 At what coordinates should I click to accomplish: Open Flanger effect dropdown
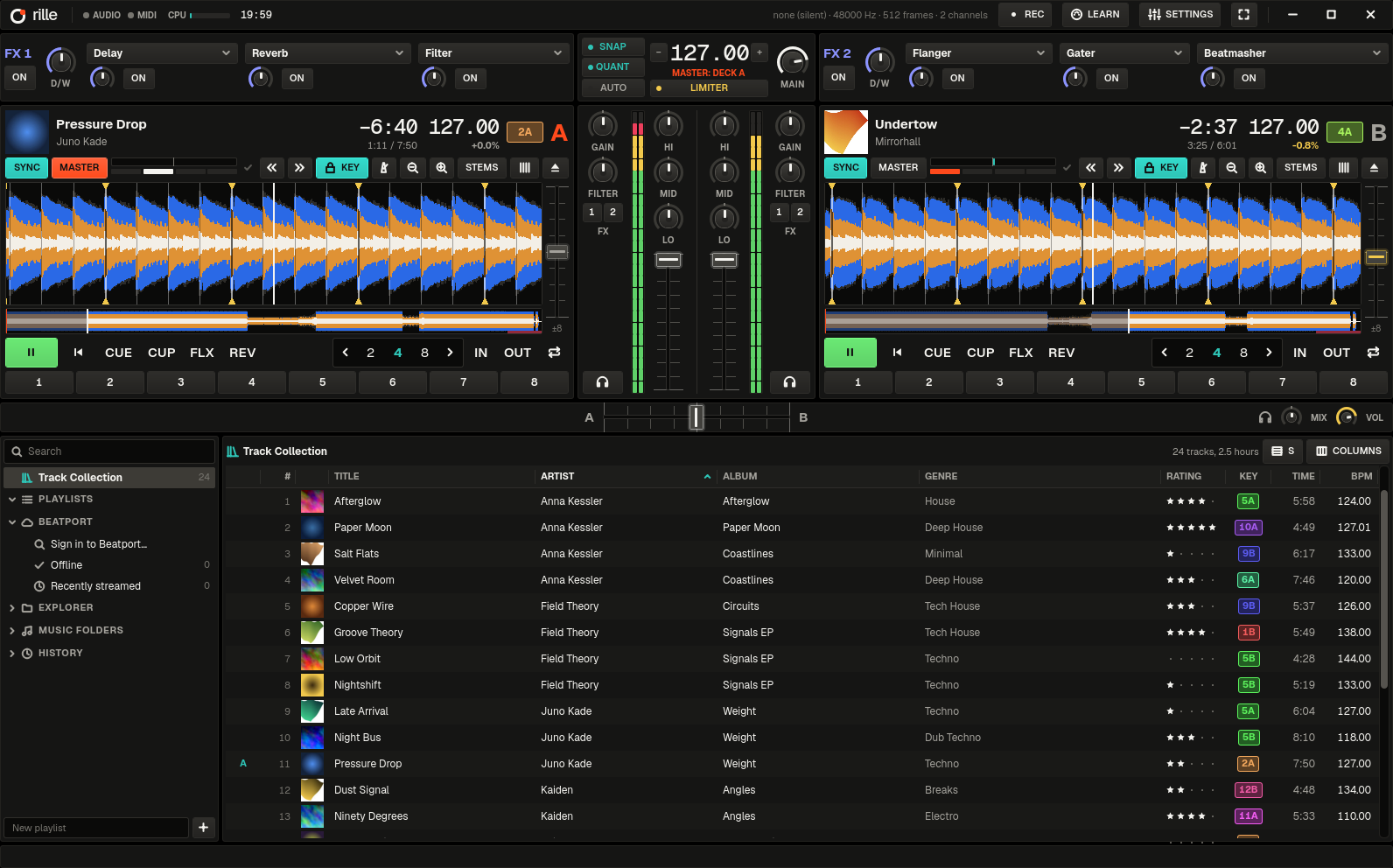click(x=979, y=53)
